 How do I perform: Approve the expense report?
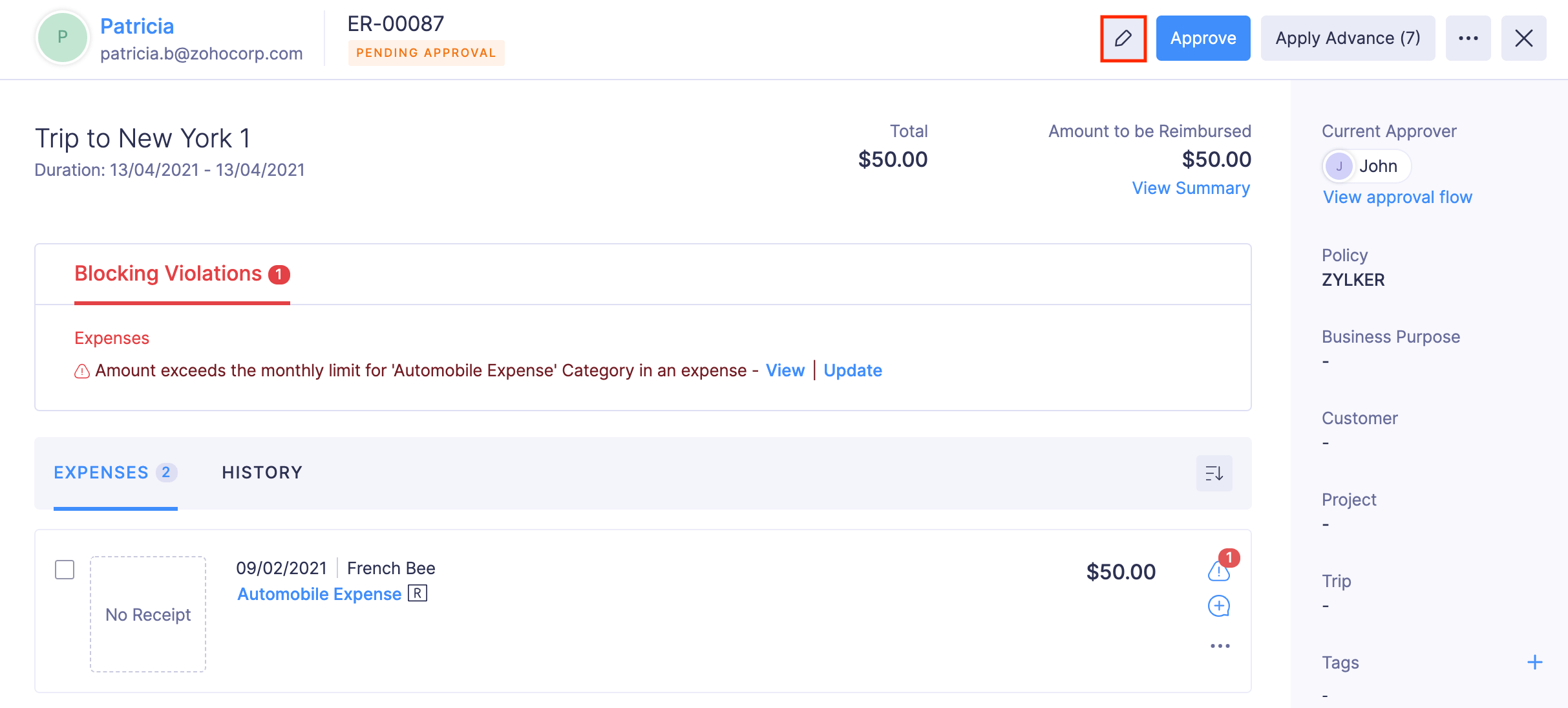pos(1203,39)
